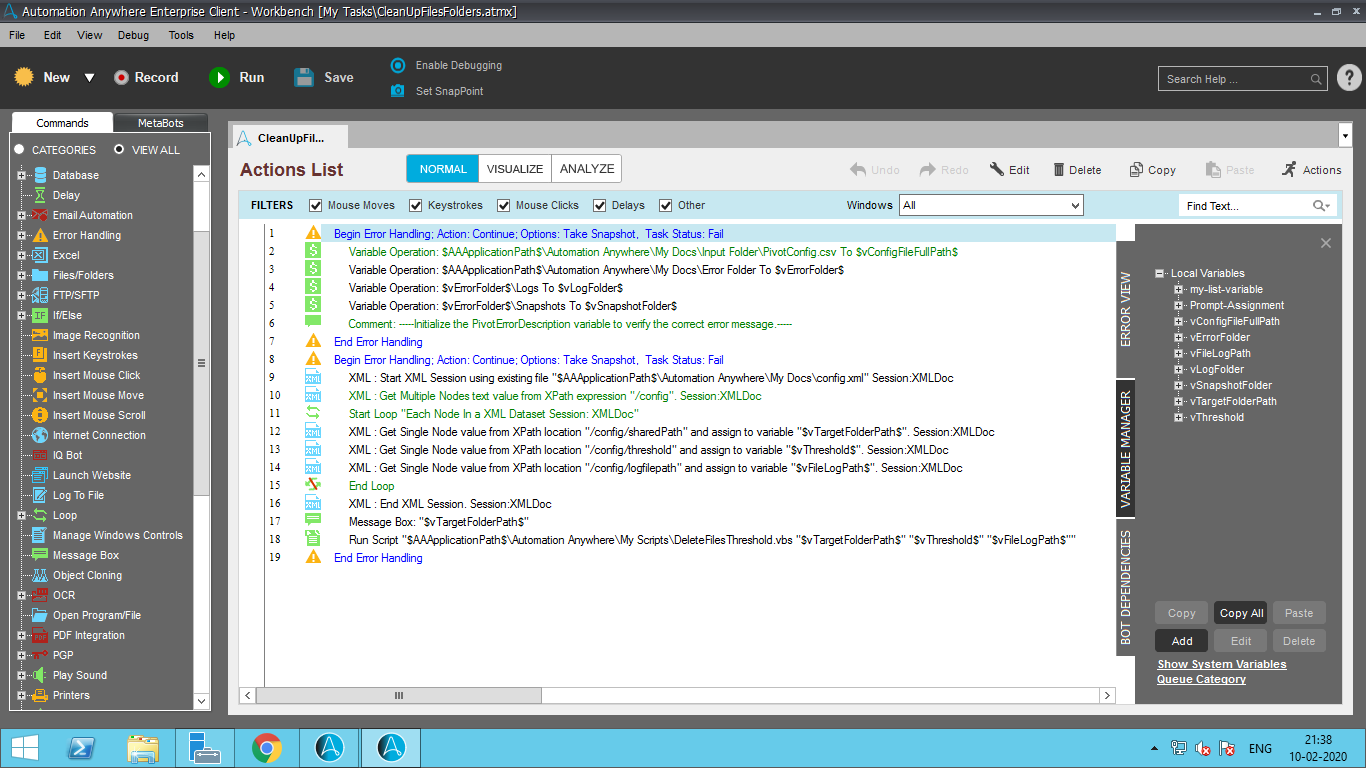The height and width of the screenshot is (768, 1366).
Task: Open the Show System Variables link
Action: click(x=1222, y=664)
